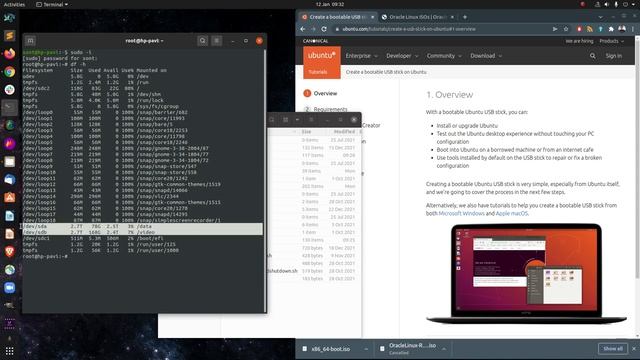Select the Create a bootable USB tab
The image size is (640, 360).
pos(337,17)
